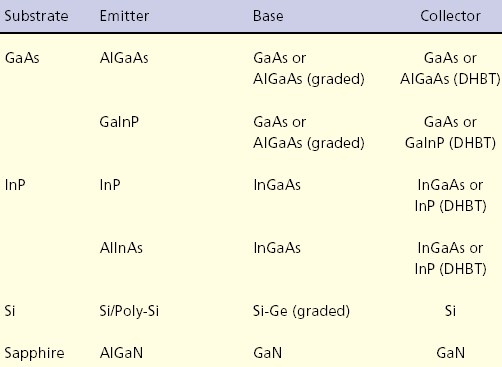
Task: Select the Si/Poly-Si emitter cell
Action: click(129, 311)
